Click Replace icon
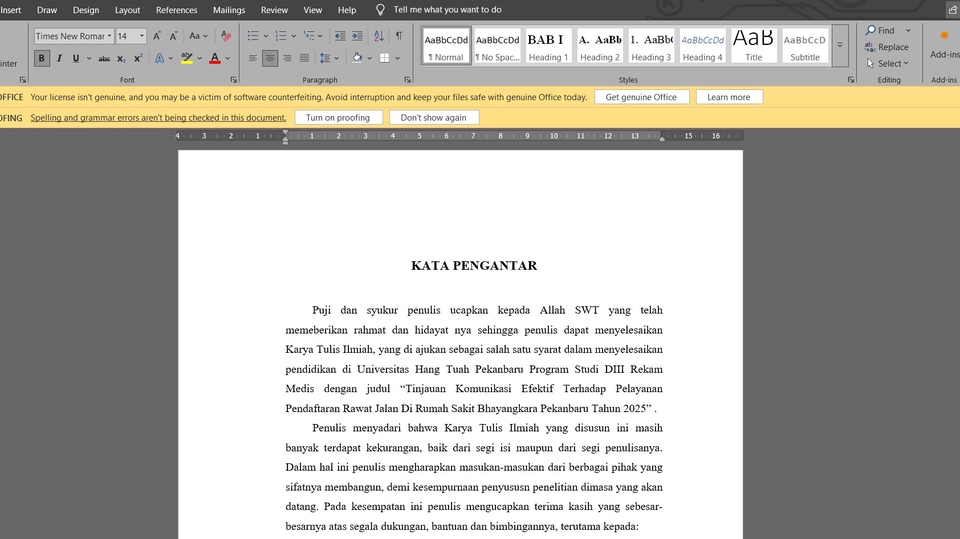This screenshot has height=539, width=960. [x=870, y=47]
